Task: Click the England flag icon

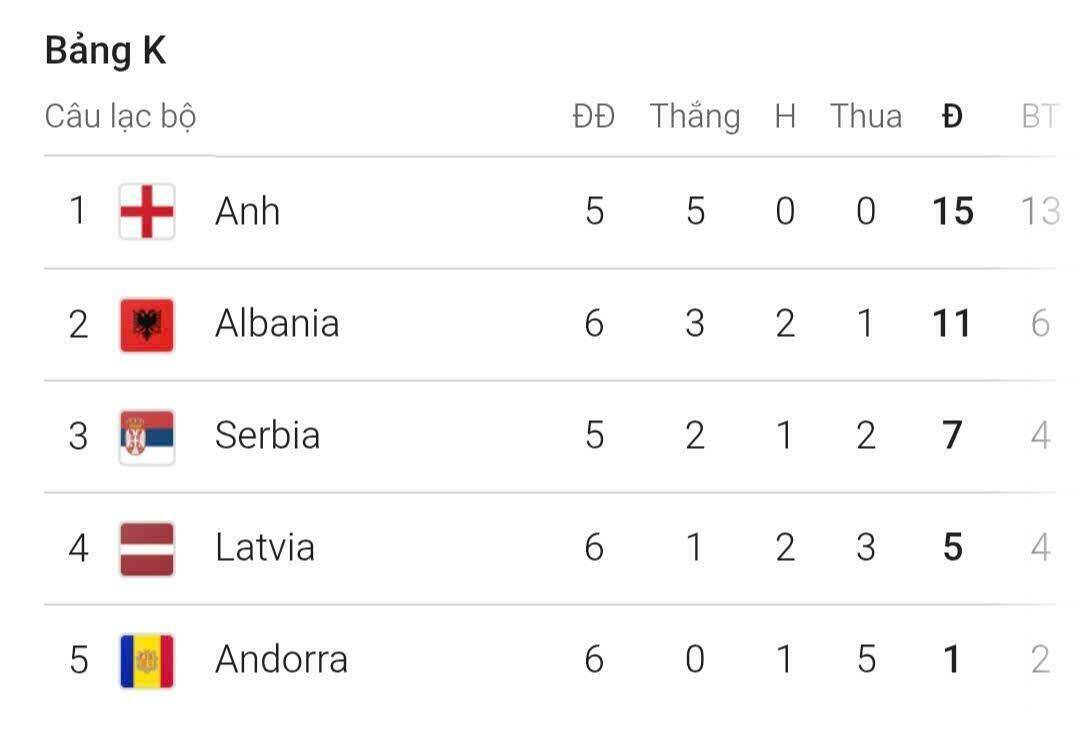Action: click(x=147, y=211)
